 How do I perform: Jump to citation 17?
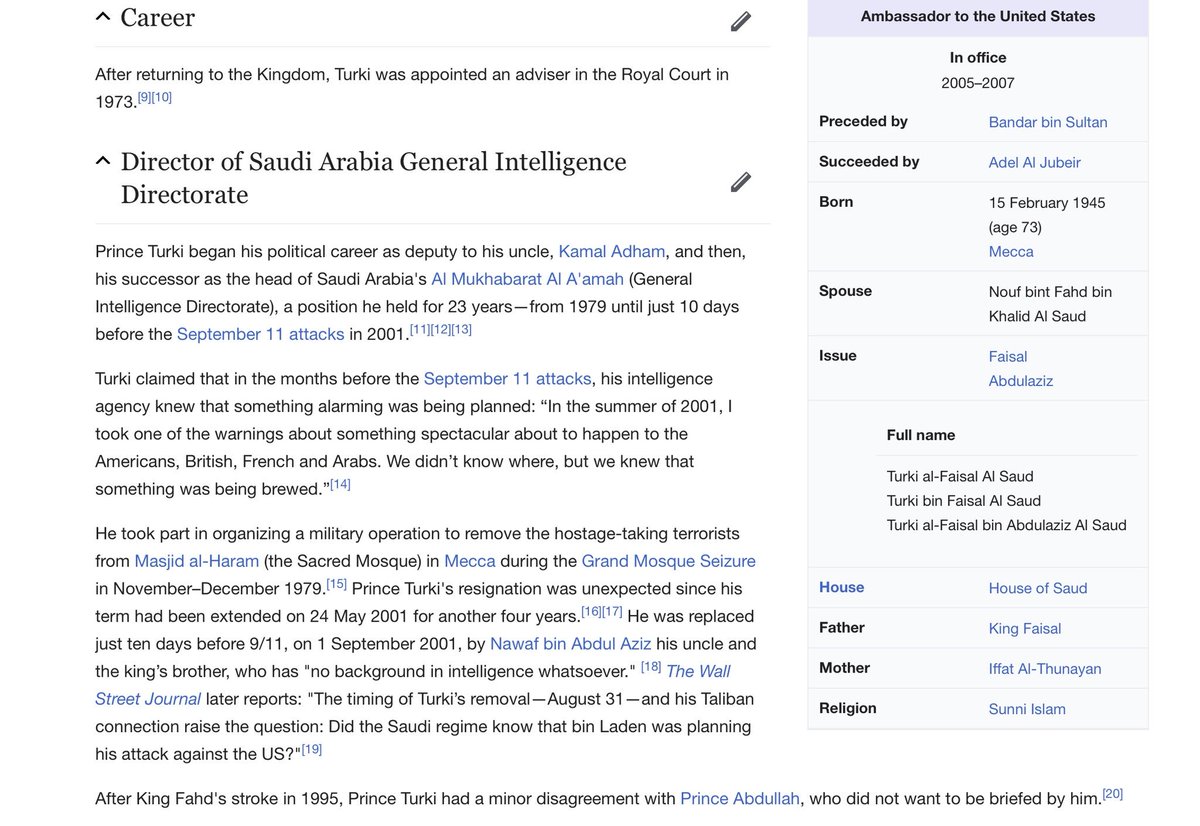tap(612, 611)
